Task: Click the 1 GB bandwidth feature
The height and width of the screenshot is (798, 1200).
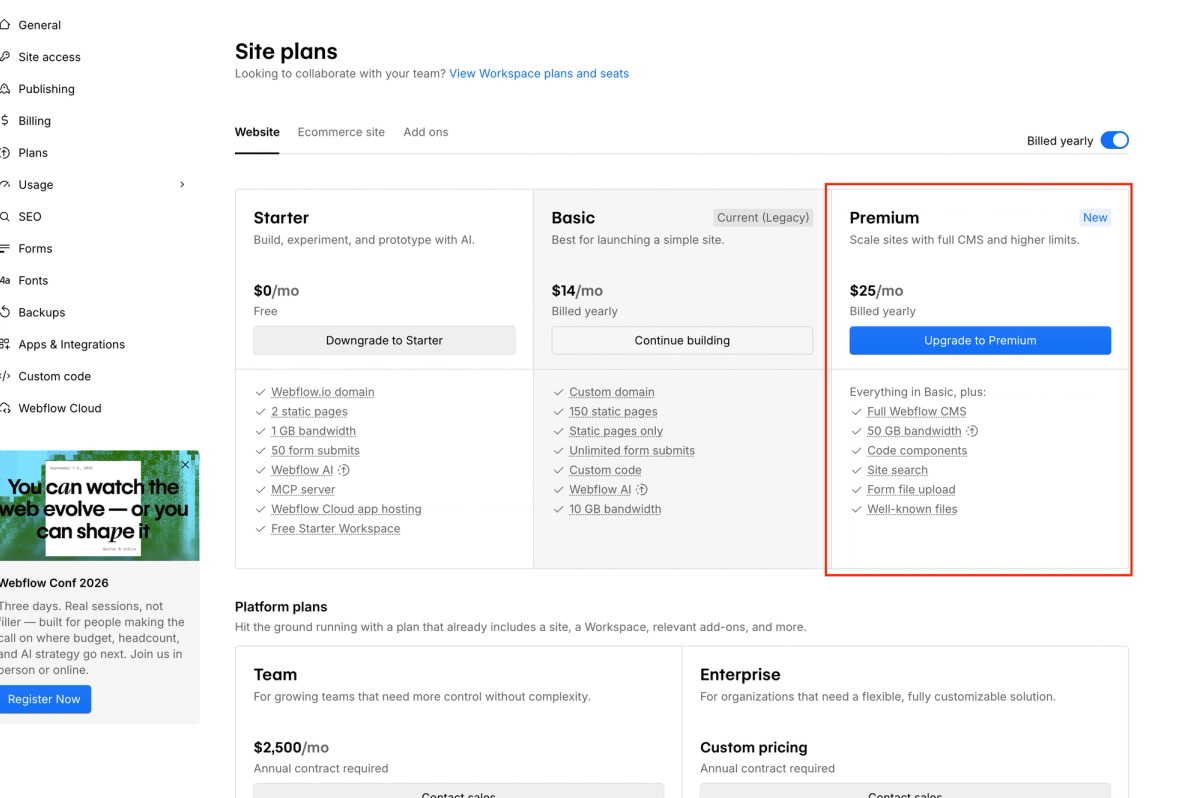Action: click(x=313, y=431)
